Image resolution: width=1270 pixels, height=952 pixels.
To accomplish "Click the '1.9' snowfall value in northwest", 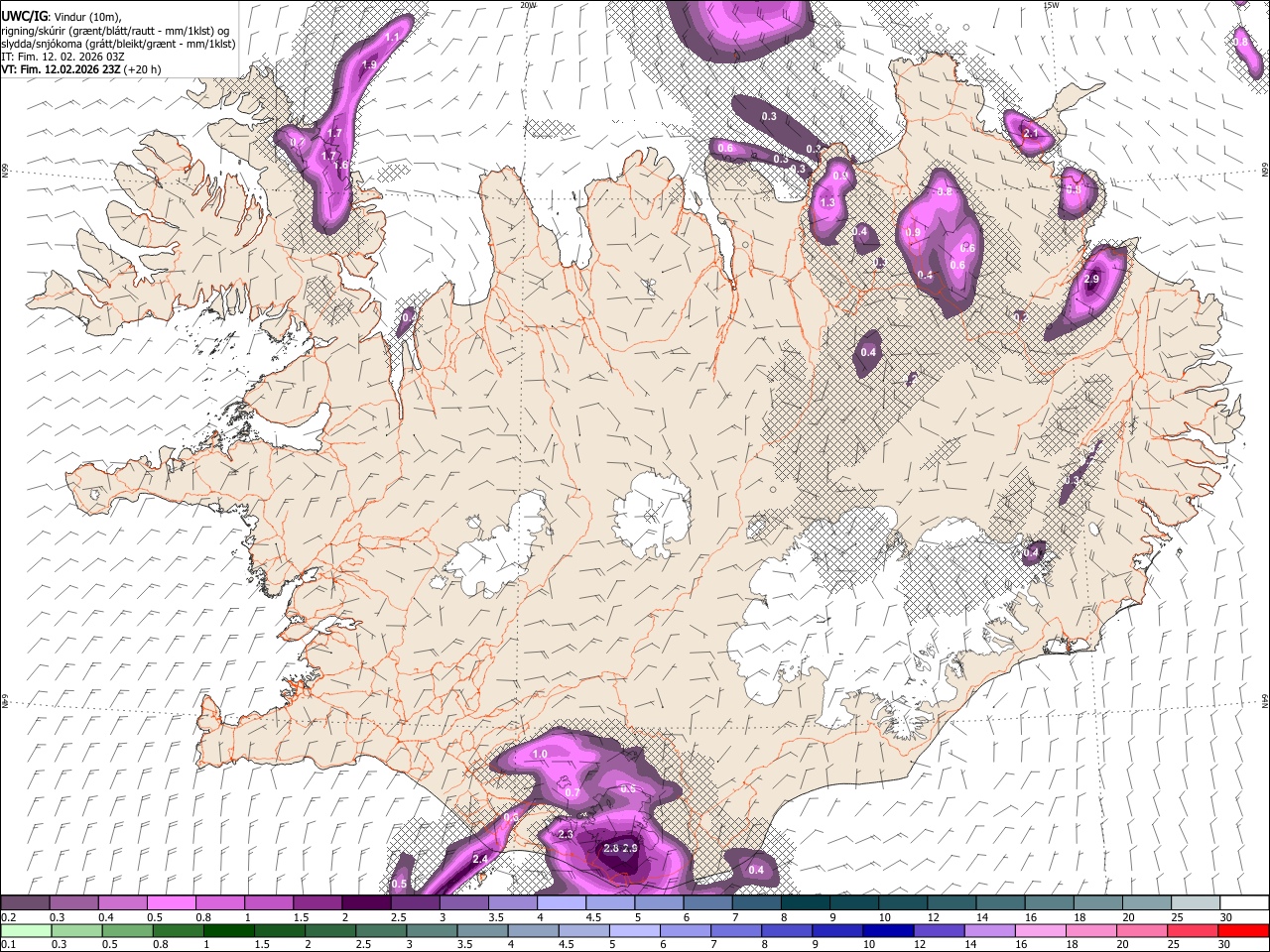I will (370, 63).
